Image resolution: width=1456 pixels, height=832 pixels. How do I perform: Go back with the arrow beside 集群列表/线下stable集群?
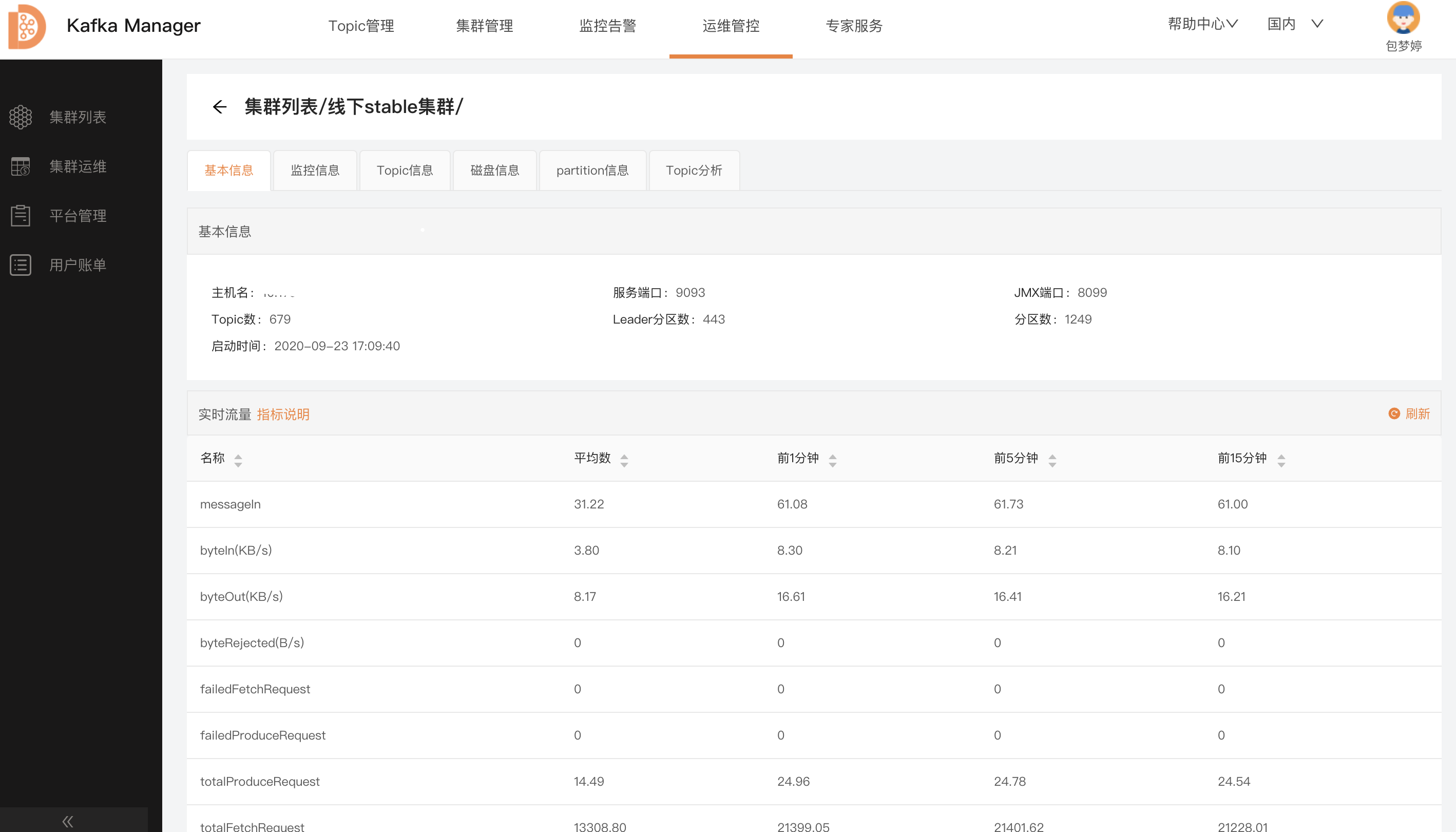(220, 107)
